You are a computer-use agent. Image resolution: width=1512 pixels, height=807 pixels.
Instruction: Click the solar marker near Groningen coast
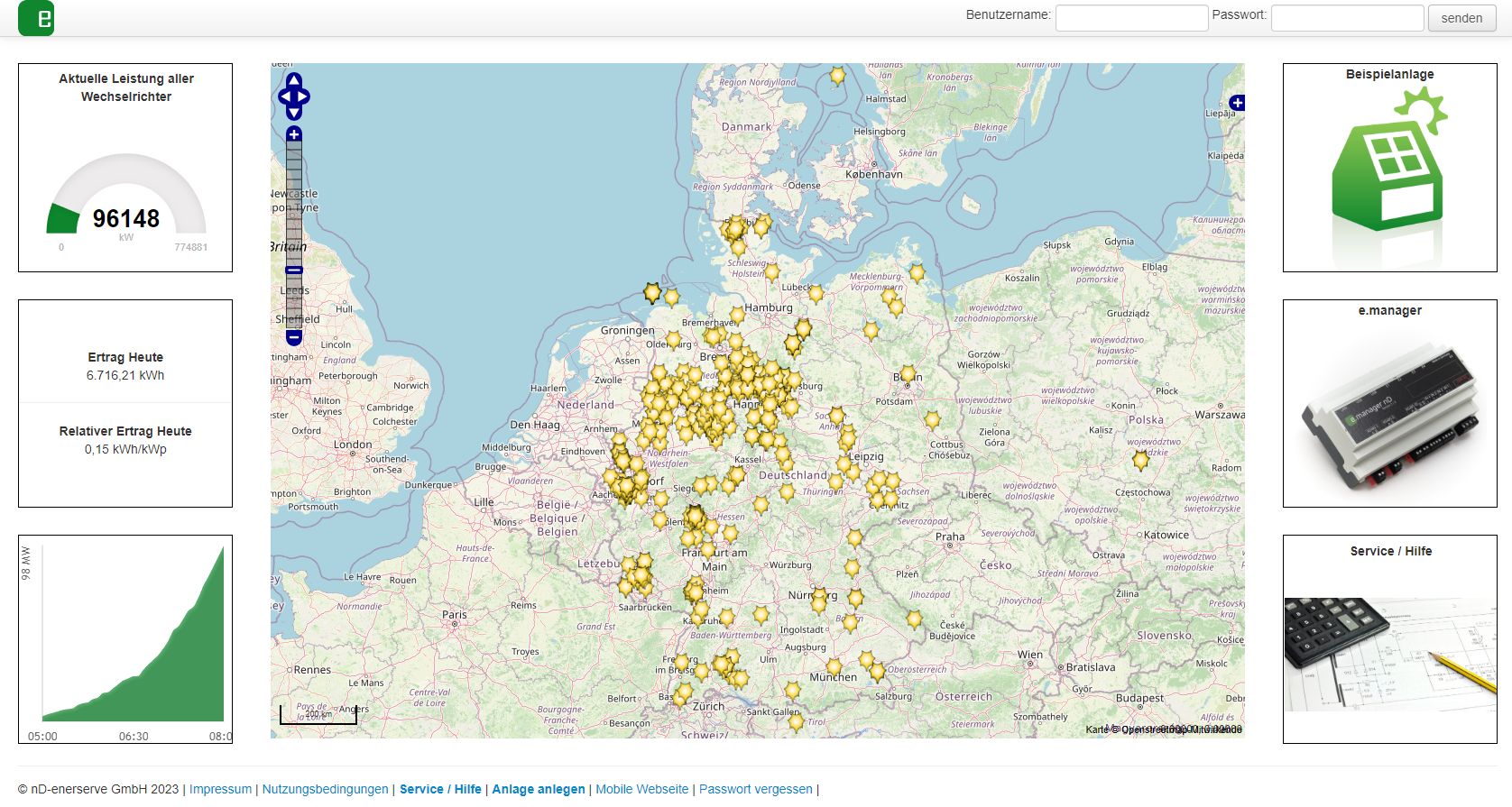click(652, 292)
